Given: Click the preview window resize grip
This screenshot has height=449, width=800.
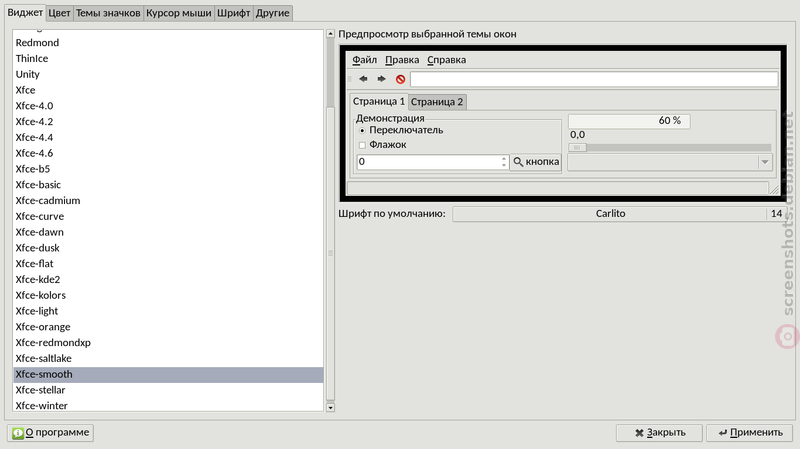Looking at the screenshot, I should [x=774, y=189].
